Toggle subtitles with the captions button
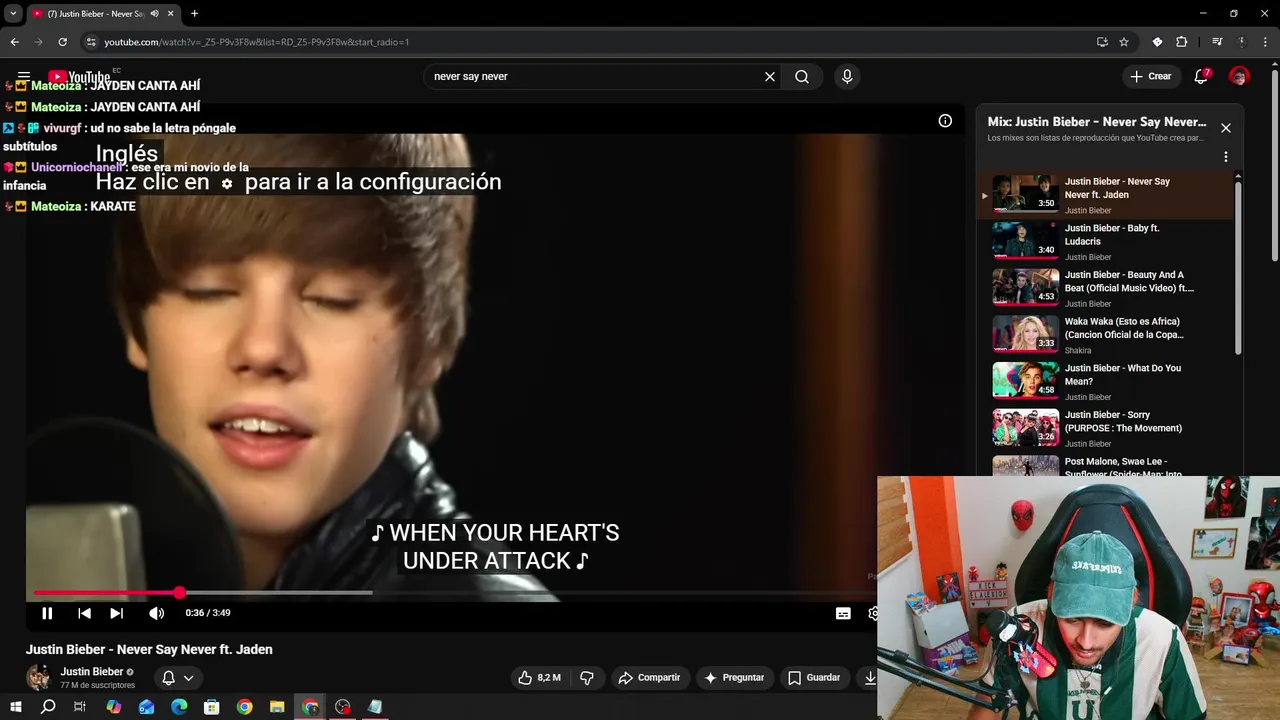 click(843, 613)
